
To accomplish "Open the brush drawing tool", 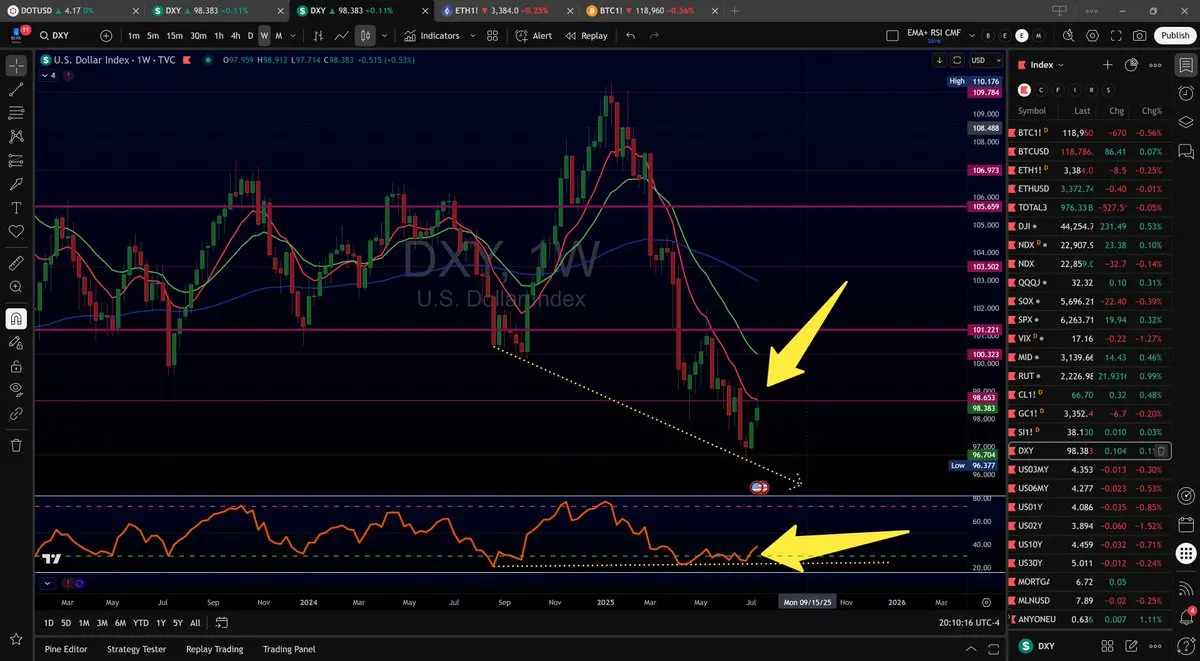I will tap(16, 184).
